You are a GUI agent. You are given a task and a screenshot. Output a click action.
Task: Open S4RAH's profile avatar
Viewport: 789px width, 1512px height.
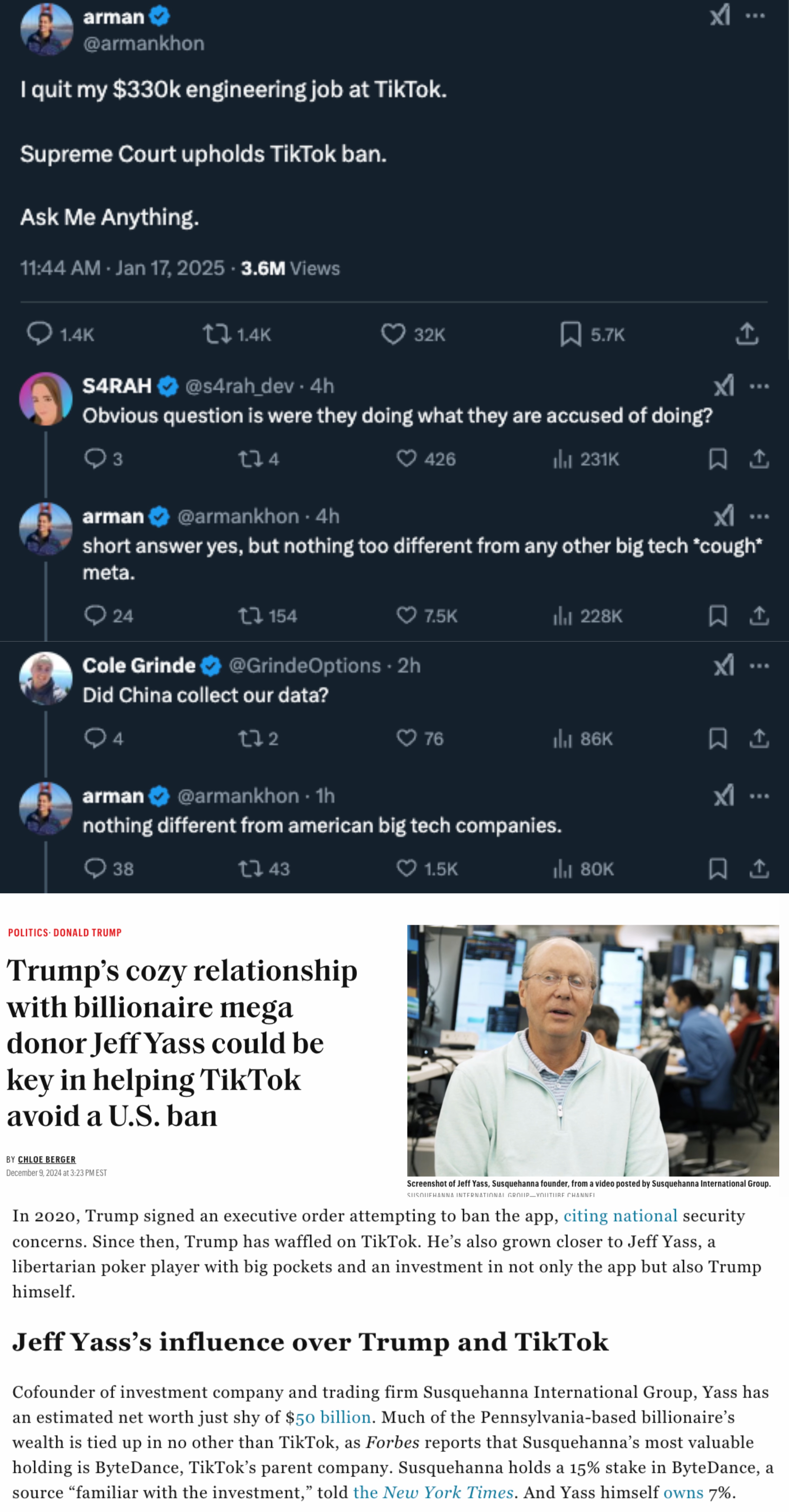point(46,399)
